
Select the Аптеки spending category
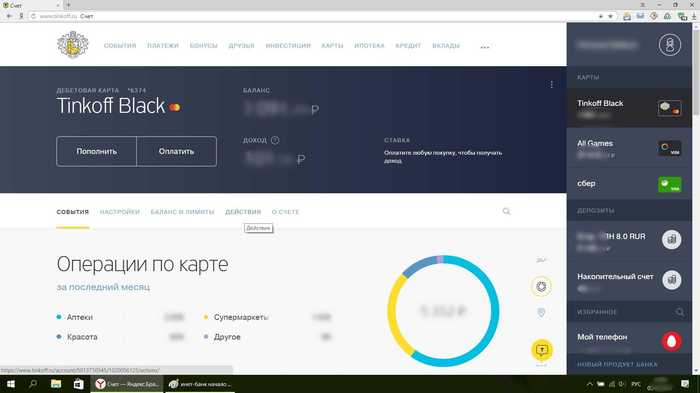click(x=79, y=317)
